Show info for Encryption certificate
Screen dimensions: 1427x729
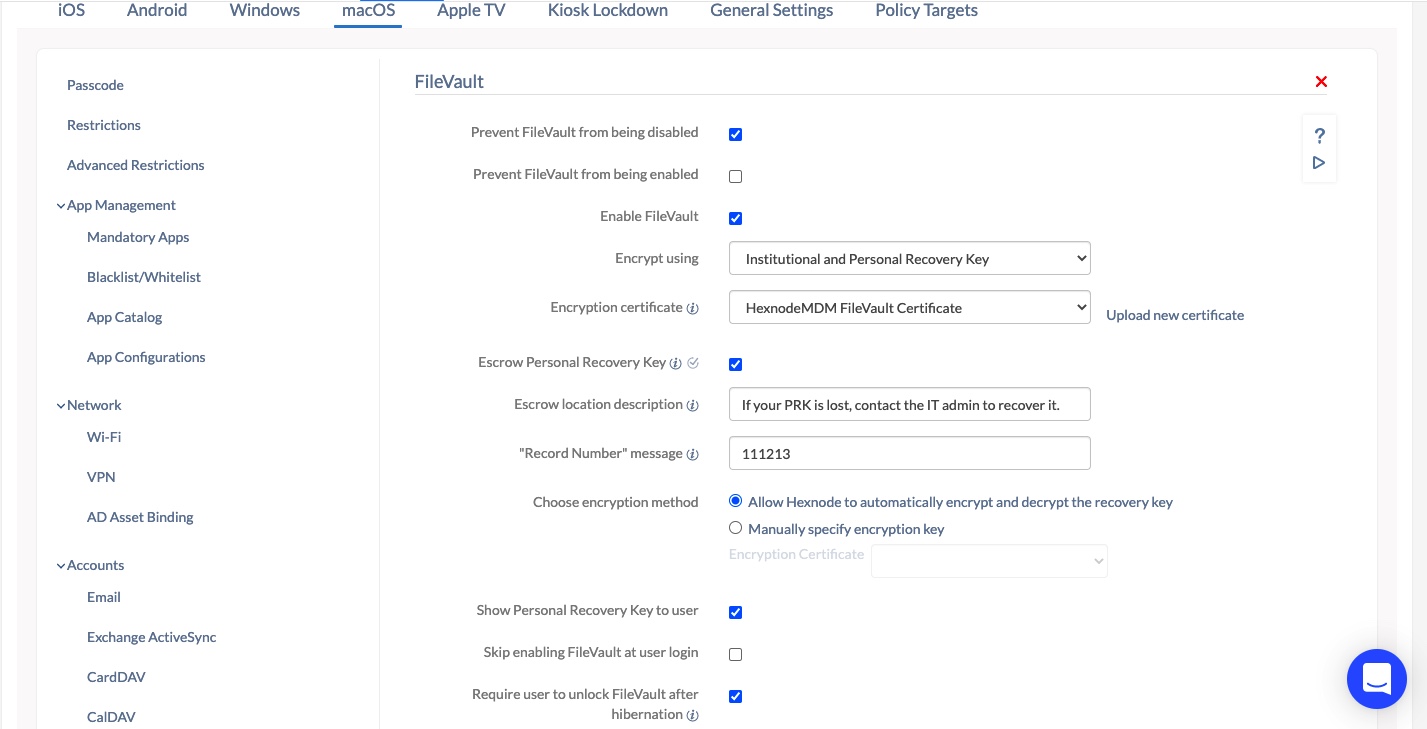click(x=692, y=308)
